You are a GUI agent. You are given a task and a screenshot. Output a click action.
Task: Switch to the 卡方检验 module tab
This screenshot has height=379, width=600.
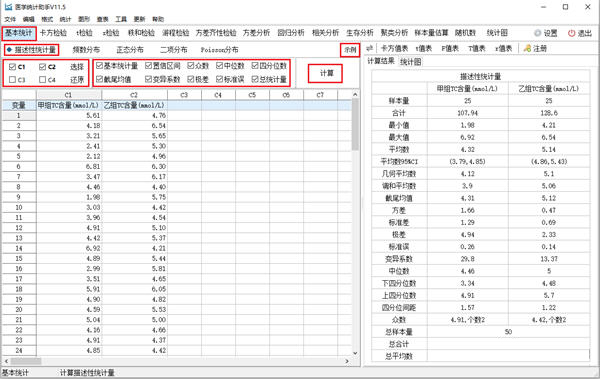pos(53,33)
